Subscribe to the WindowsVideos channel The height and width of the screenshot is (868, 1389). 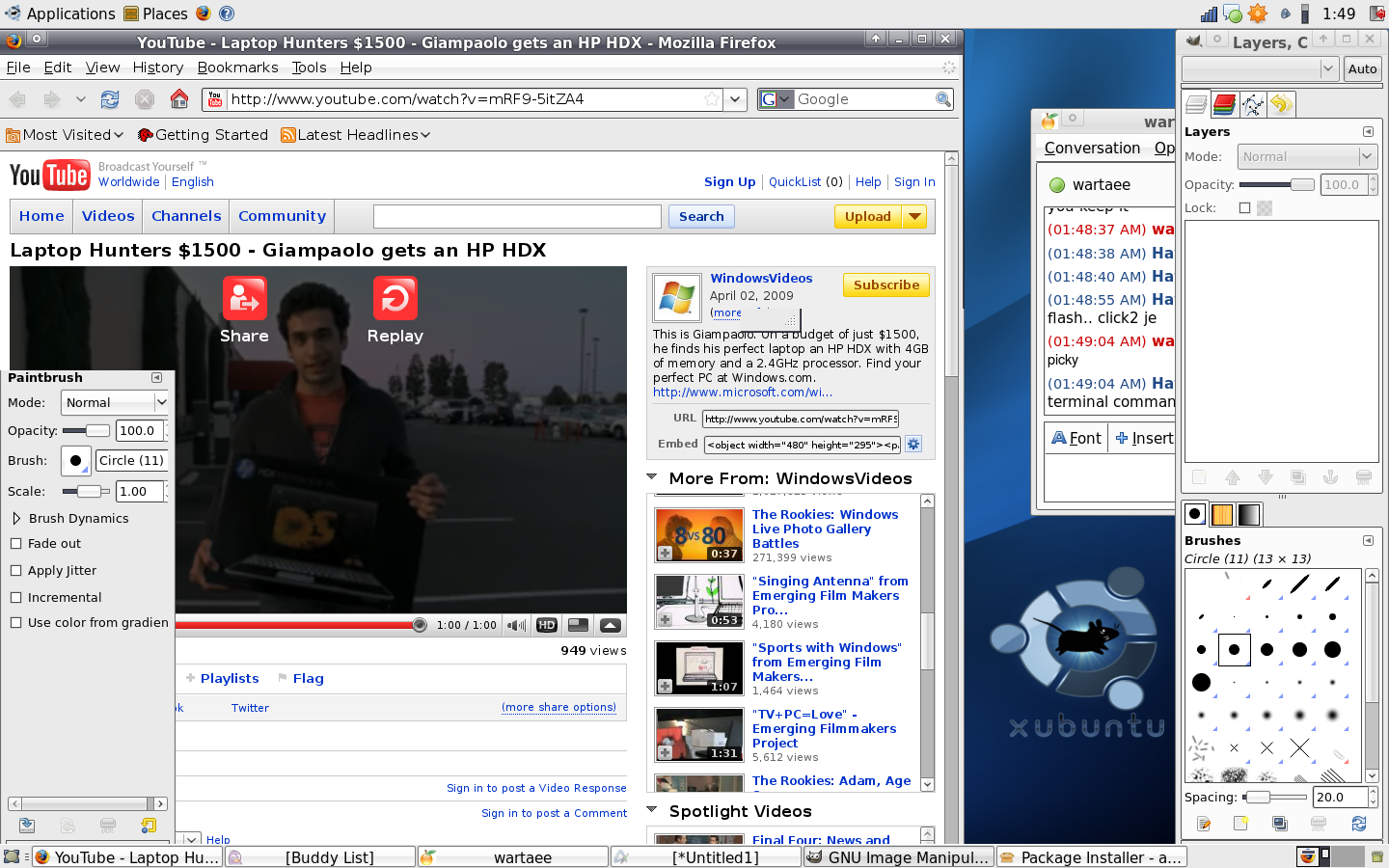coord(885,285)
